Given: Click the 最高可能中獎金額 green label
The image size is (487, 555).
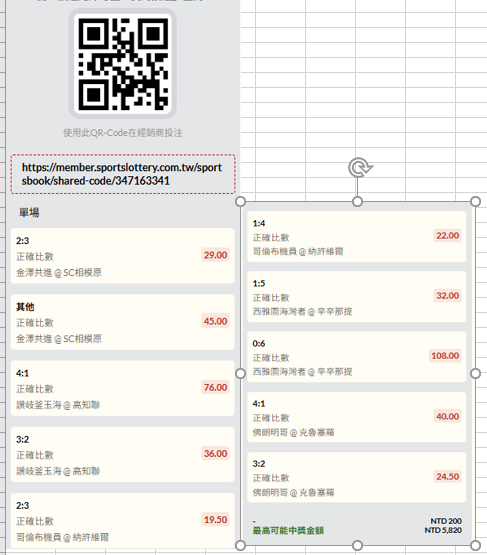Looking at the screenshot, I should [x=288, y=530].
